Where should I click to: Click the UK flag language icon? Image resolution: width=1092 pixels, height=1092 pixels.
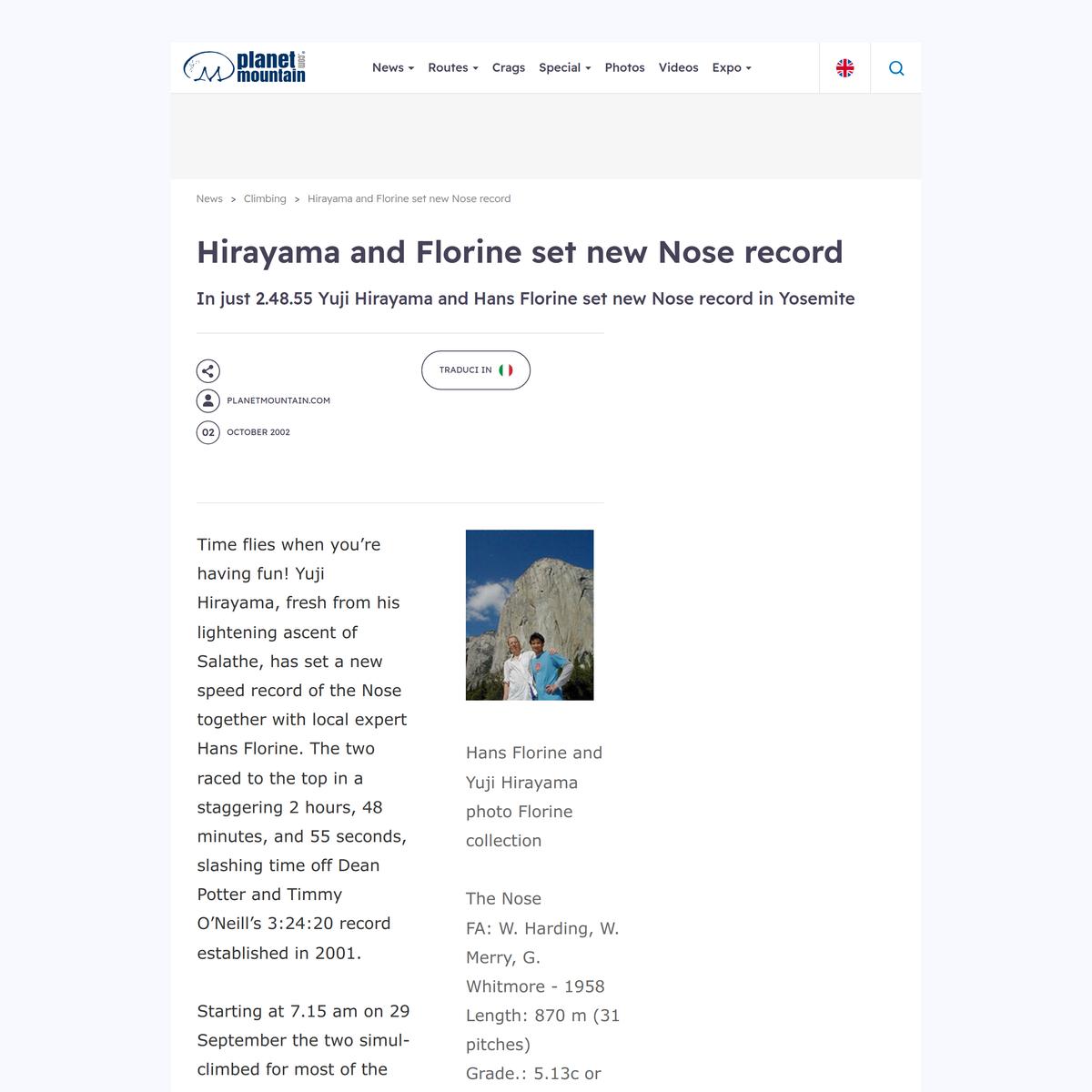click(844, 68)
